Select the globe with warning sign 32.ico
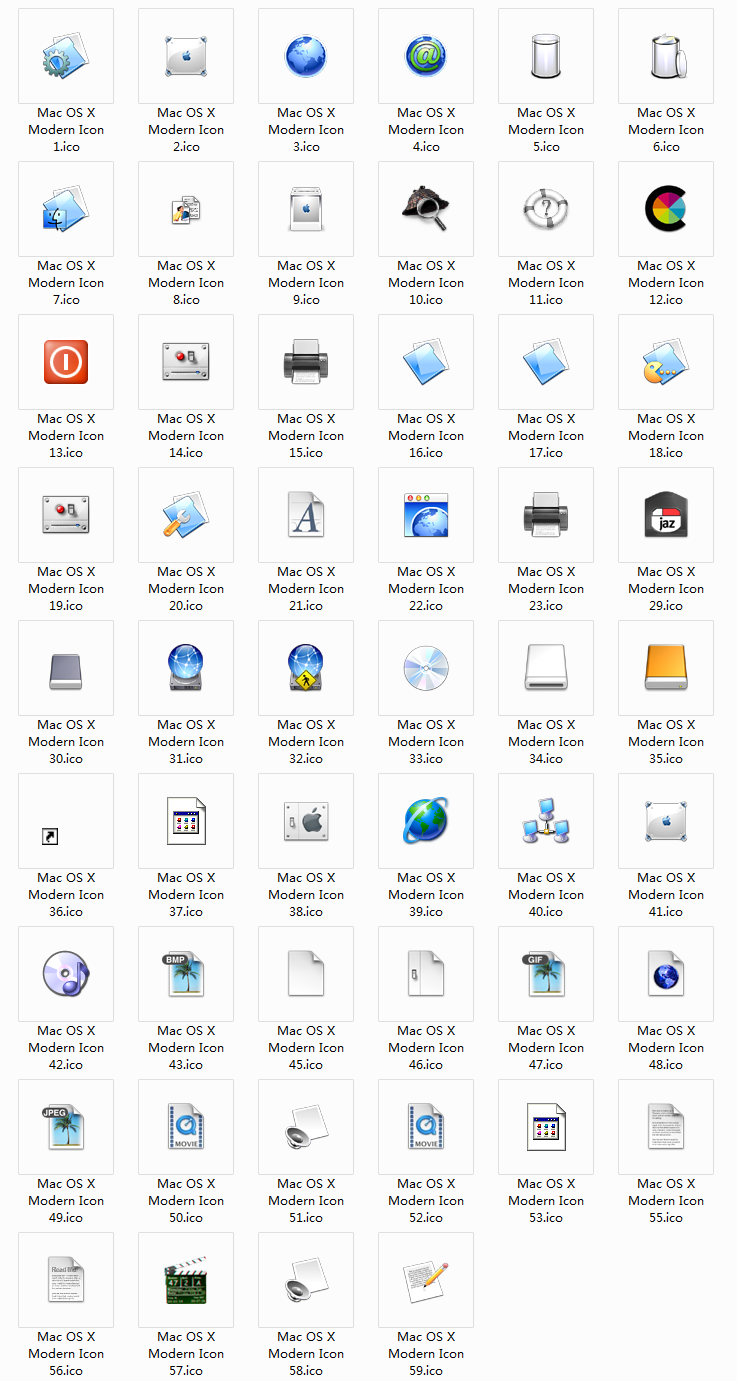This screenshot has width=737, height=1381. (306, 668)
